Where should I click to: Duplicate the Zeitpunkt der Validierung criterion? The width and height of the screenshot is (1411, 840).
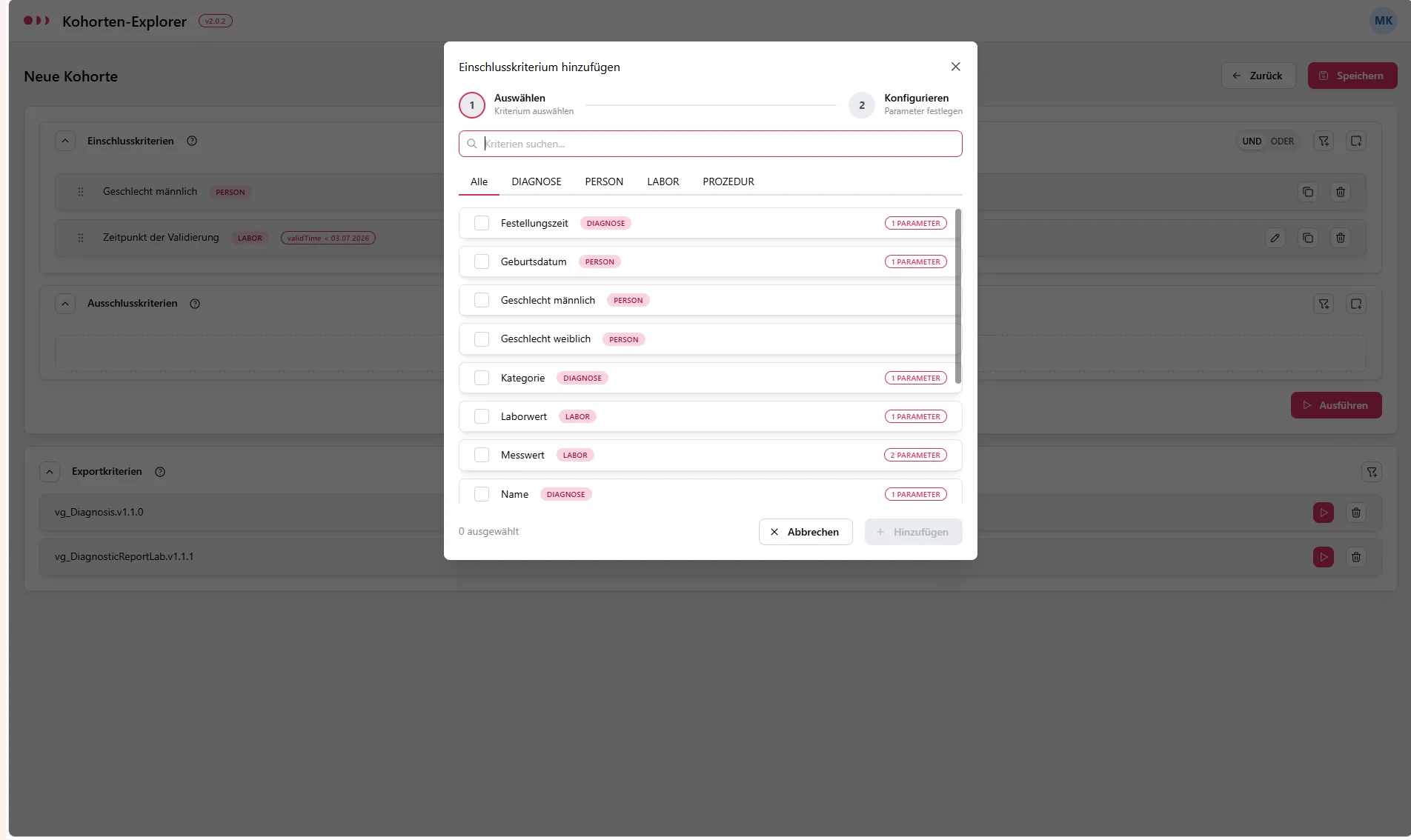click(x=1308, y=238)
